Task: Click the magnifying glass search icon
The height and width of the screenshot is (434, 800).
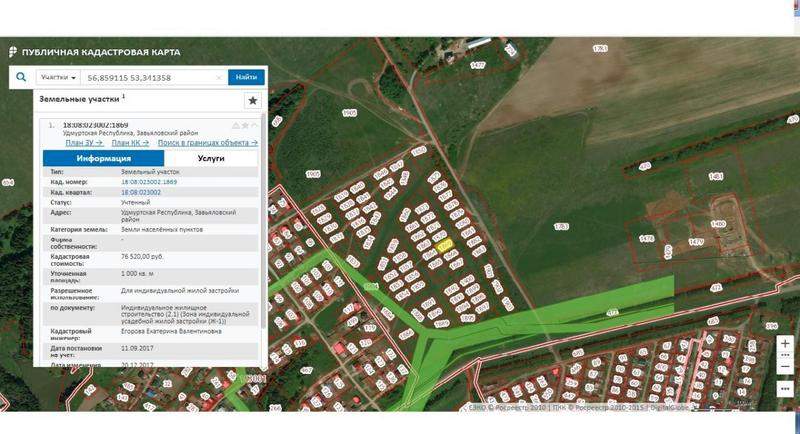Action: (x=21, y=77)
